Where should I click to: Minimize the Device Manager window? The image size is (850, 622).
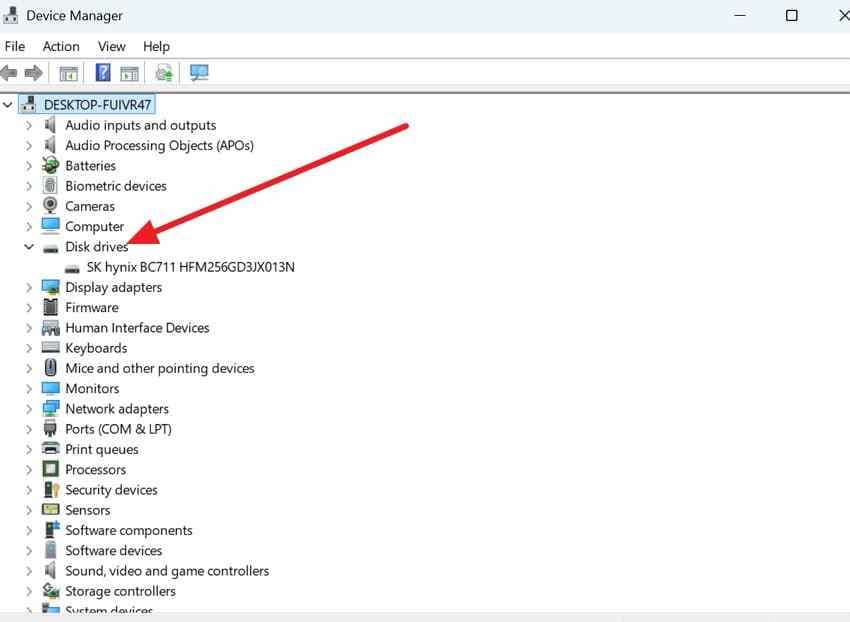point(740,15)
